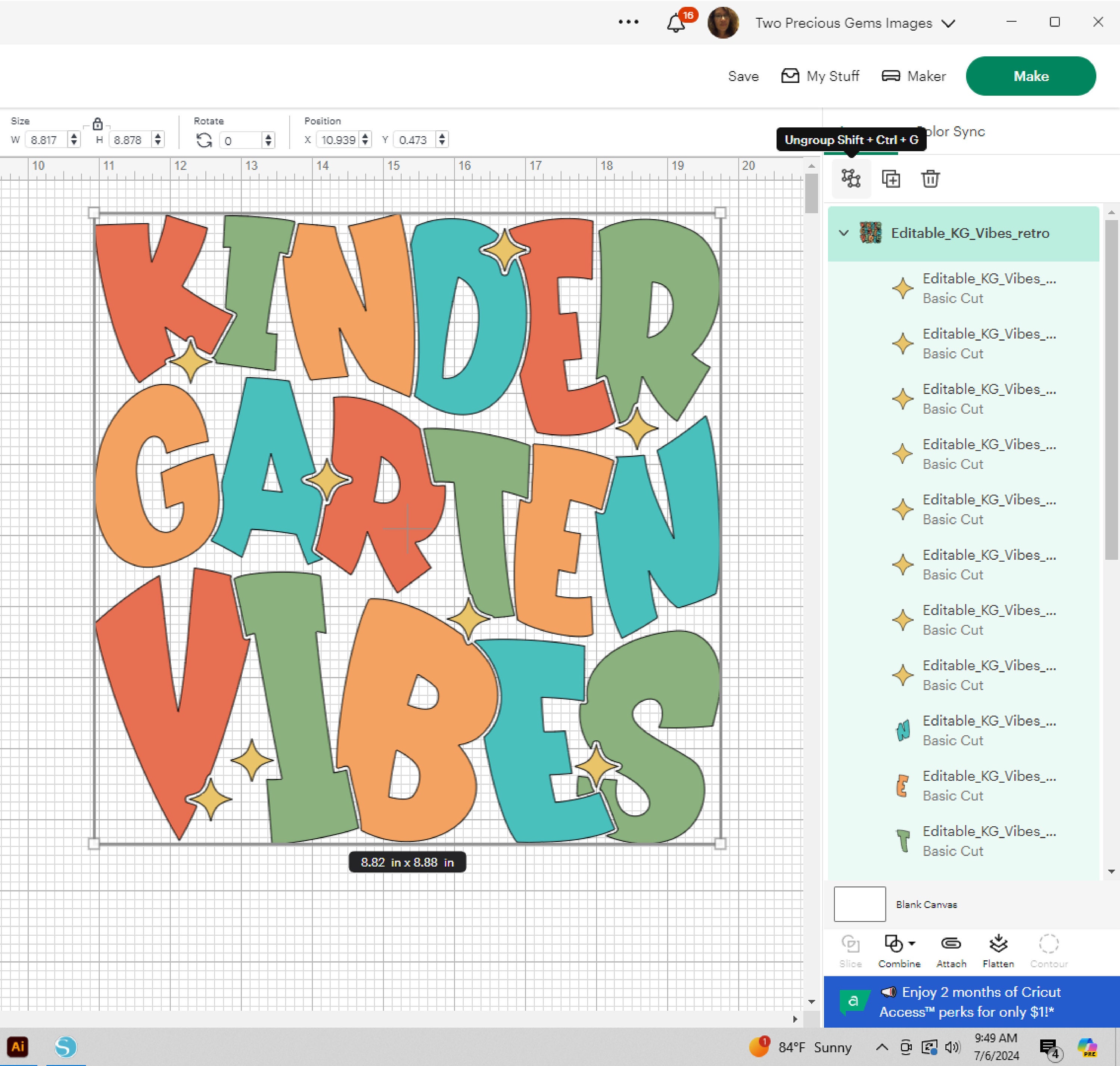This screenshot has height=1066, width=1120.
Task: Click the rotate icon beside Rotate field
Action: [x=204, y=140]
